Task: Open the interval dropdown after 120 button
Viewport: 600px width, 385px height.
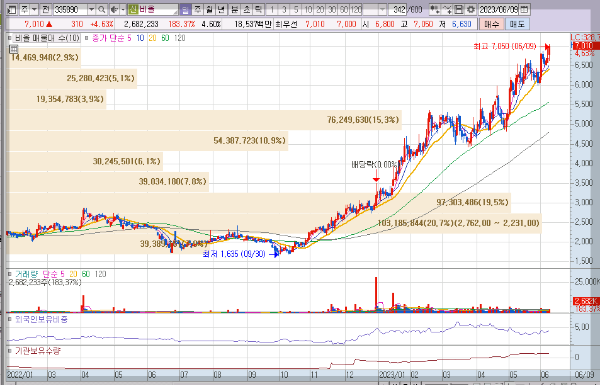Action: point(382,9)
